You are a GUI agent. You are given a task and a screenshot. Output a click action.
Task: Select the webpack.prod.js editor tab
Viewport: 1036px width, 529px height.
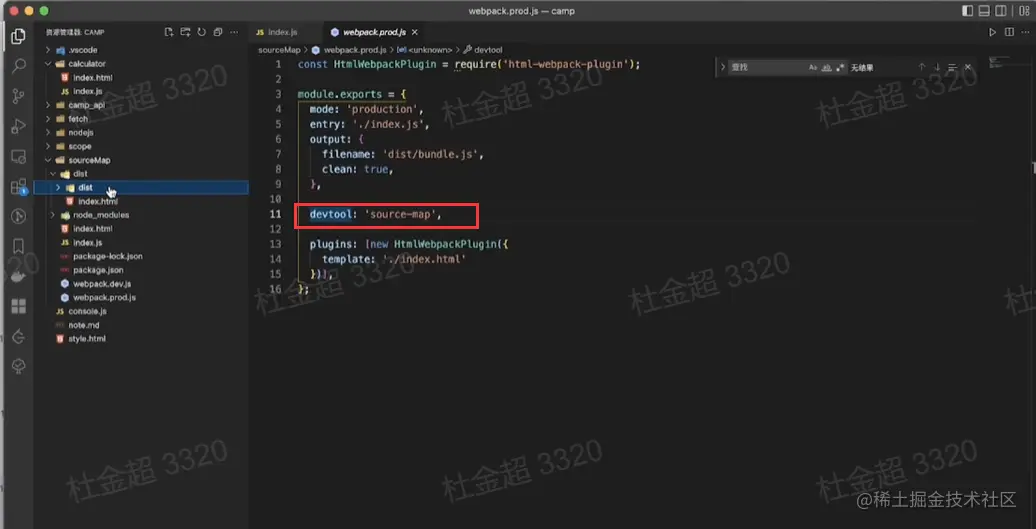pyautogui.click(x=373, y=32)
